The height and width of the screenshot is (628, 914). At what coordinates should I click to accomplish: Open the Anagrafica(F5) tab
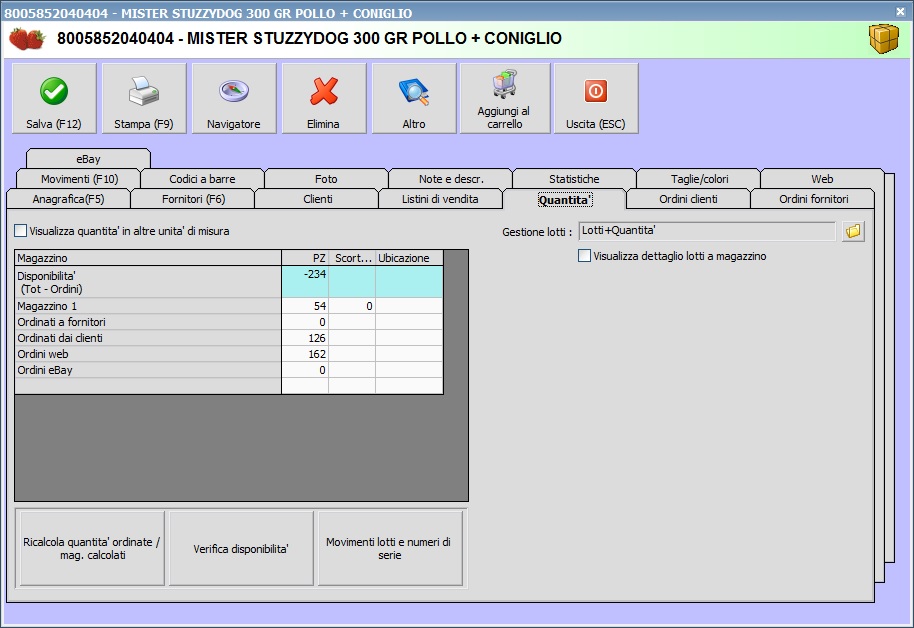tap(68, 199)
